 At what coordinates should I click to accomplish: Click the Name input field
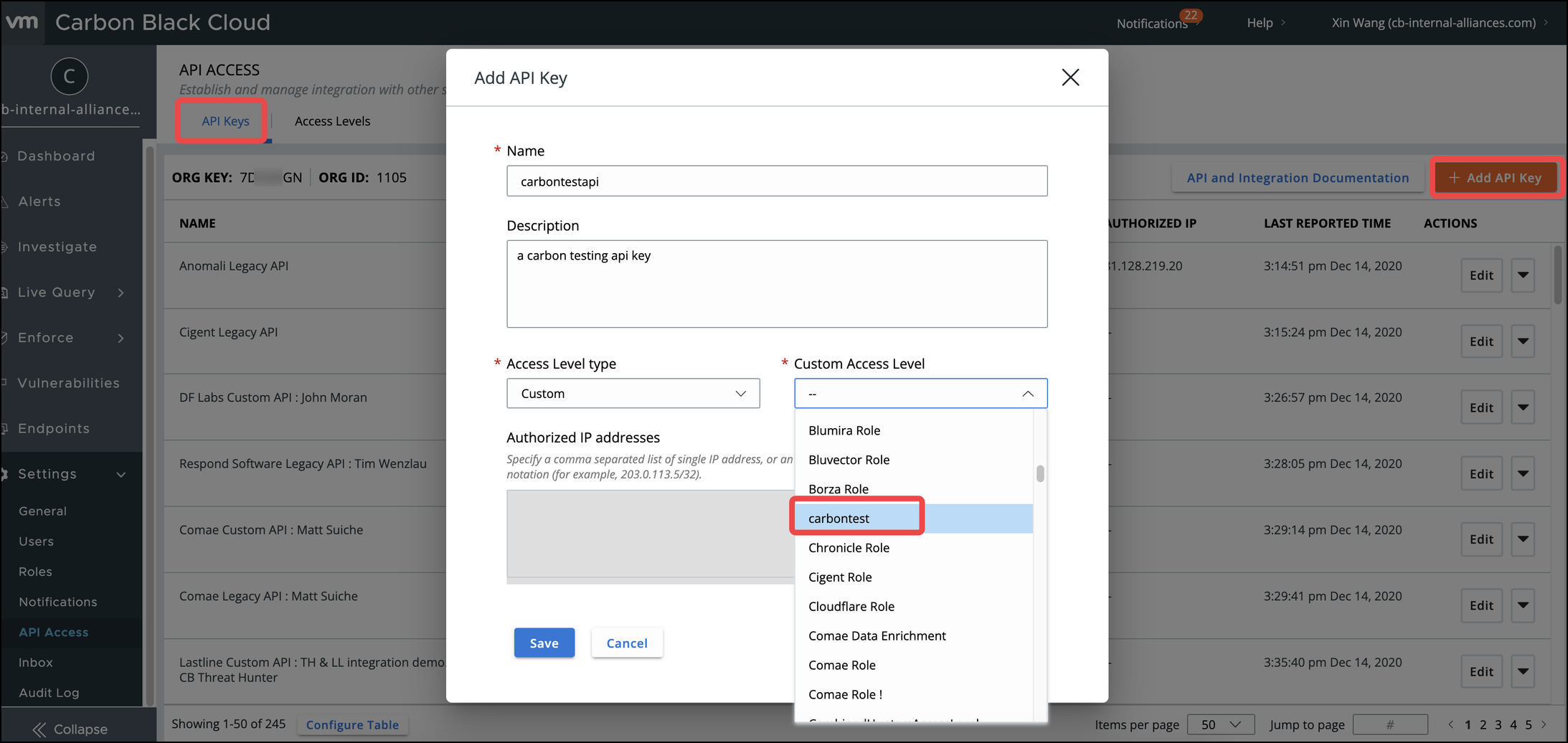point(776,181)
